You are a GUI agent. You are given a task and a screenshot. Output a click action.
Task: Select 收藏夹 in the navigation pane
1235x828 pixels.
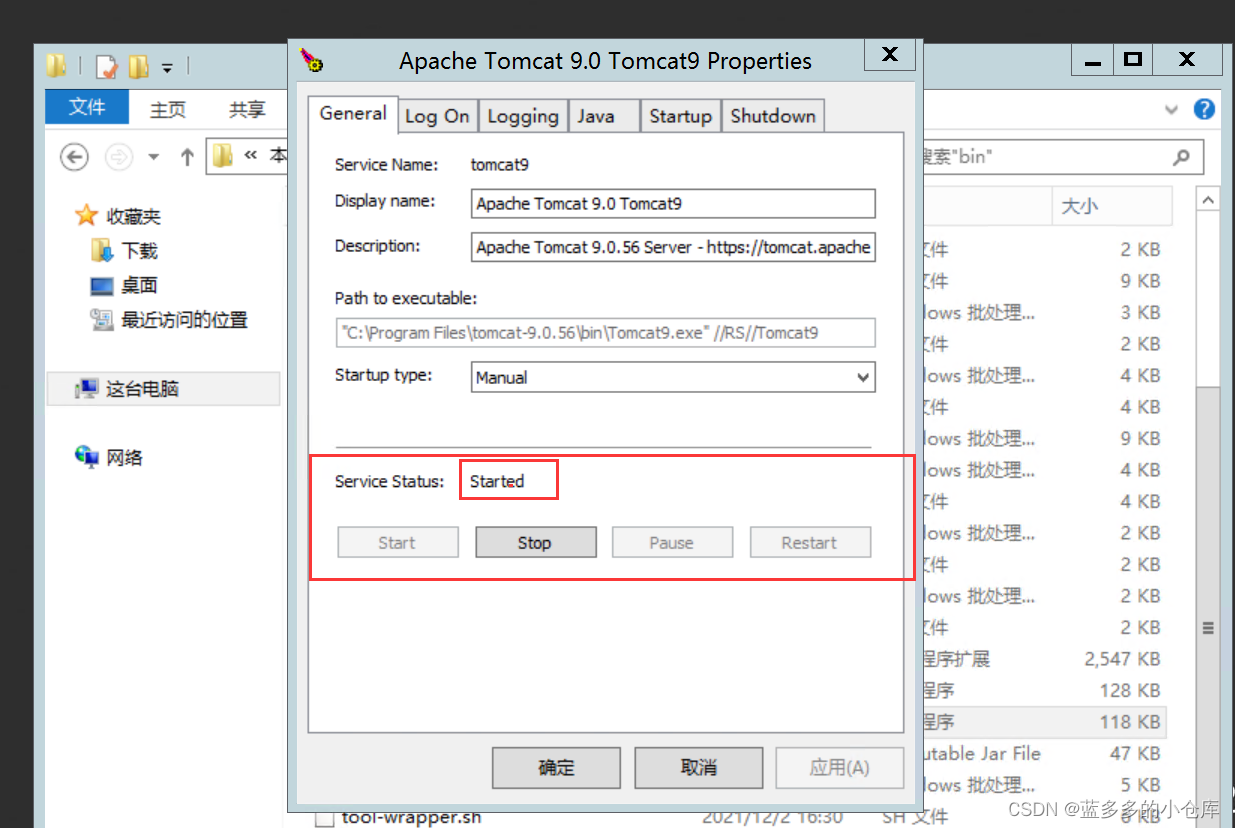[x=133, y=216]
